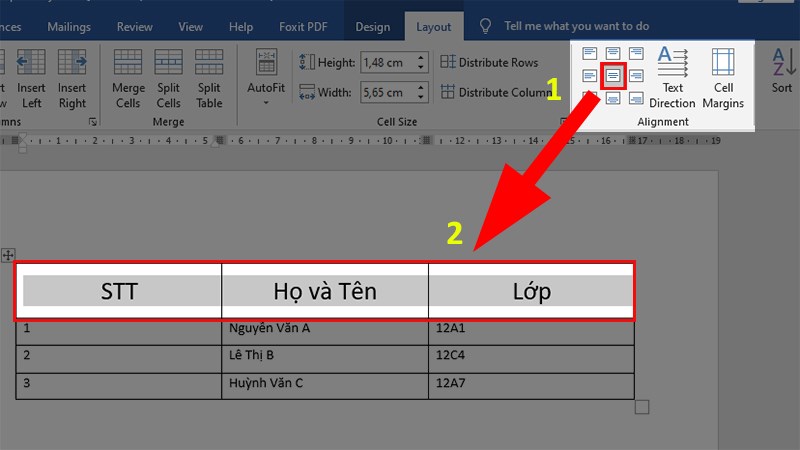Click the Tell me what you want to do box
The width and height of the screenshot is (800, 450).
point(577,26)
